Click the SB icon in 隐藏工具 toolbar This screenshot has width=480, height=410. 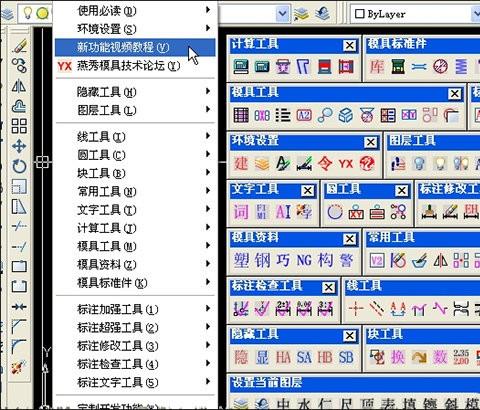click(x=346, y=357)
